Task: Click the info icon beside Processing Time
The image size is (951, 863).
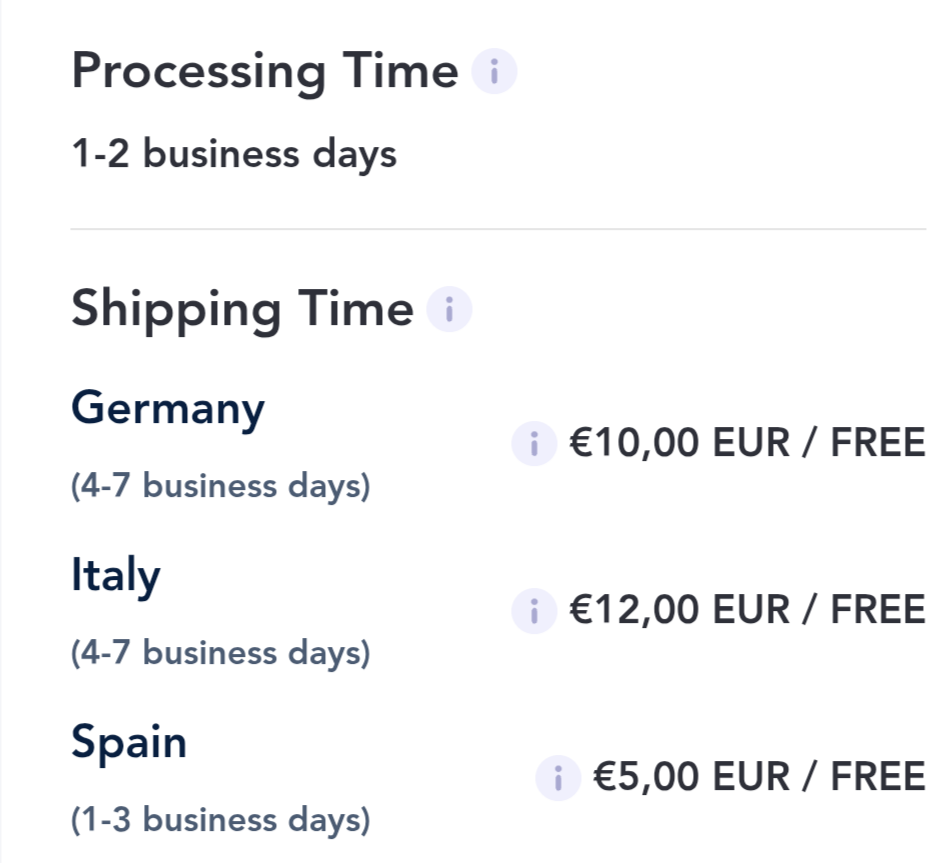Action: tap(494, 73)
